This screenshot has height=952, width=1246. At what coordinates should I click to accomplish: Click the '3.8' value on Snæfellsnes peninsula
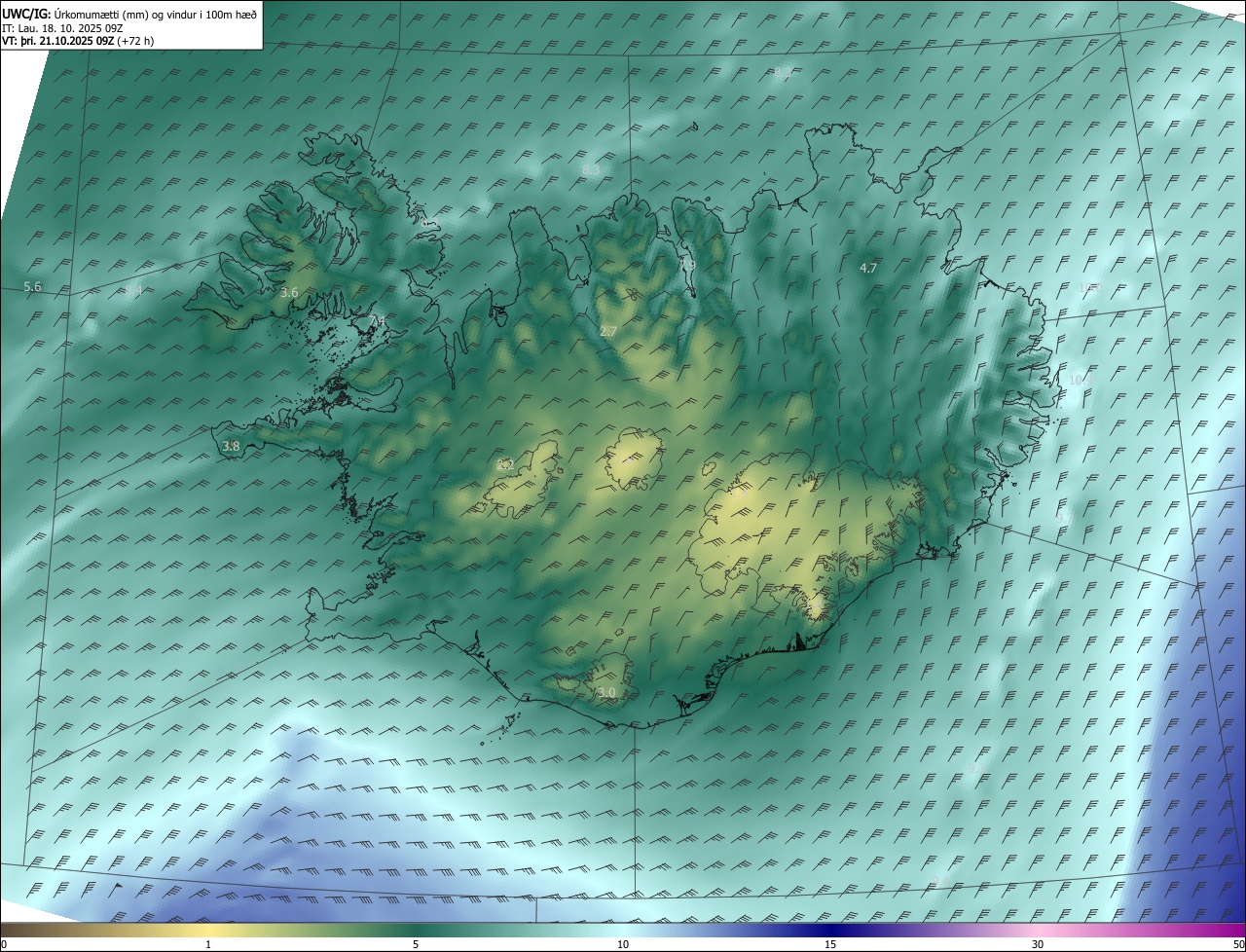pyautogui.click(x=231, y=446)
